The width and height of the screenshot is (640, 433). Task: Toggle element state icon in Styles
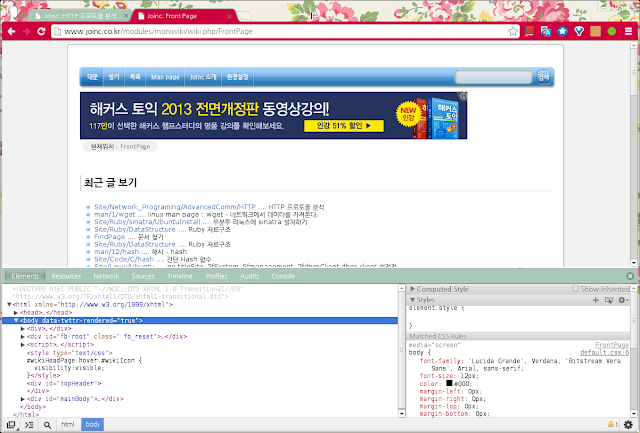click(x=609, y=300)
